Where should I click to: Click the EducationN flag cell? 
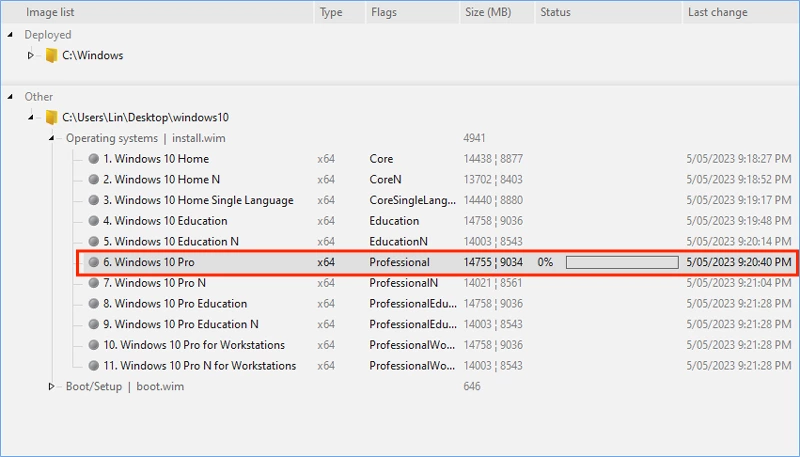[x=398, y=241]
